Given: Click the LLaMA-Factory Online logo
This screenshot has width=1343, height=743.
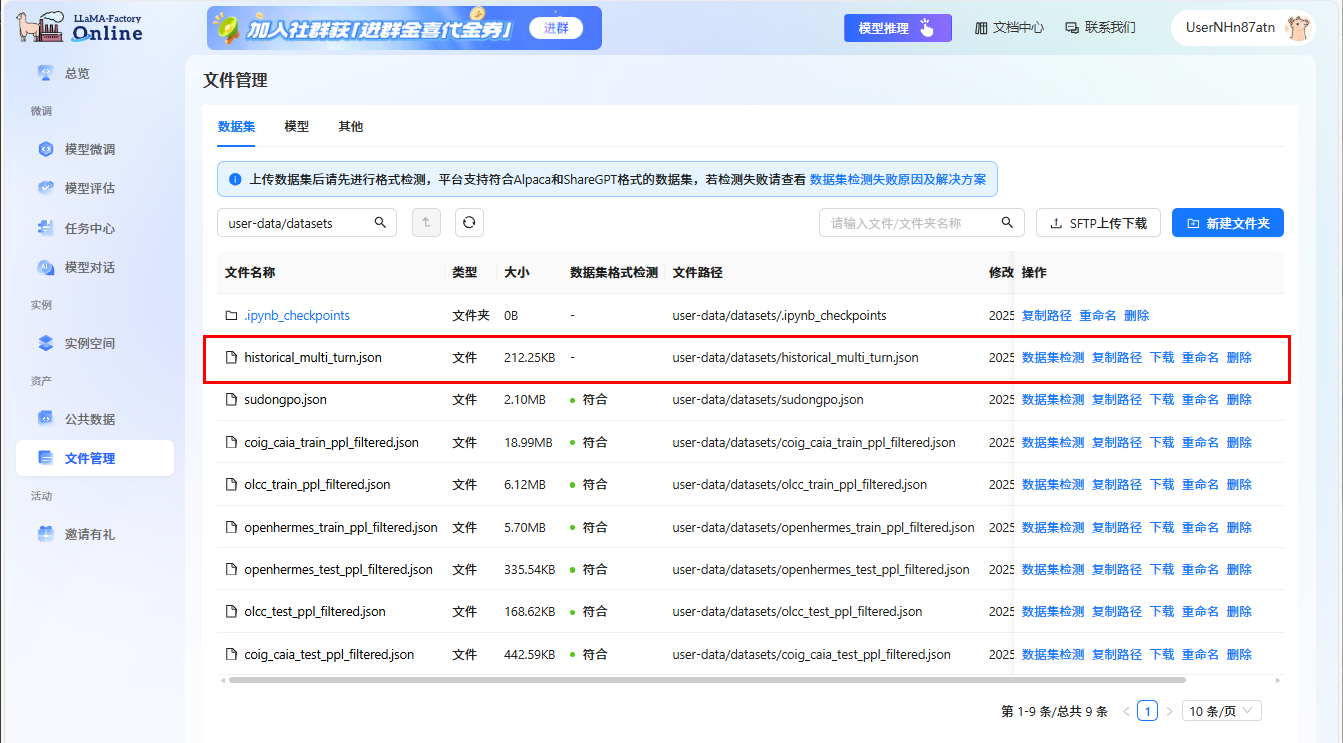Looking at the screenshot, I should point(80,27).
